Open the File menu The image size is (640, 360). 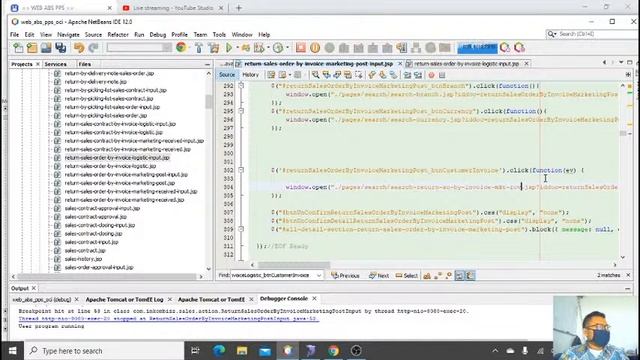tap(15, 35)
